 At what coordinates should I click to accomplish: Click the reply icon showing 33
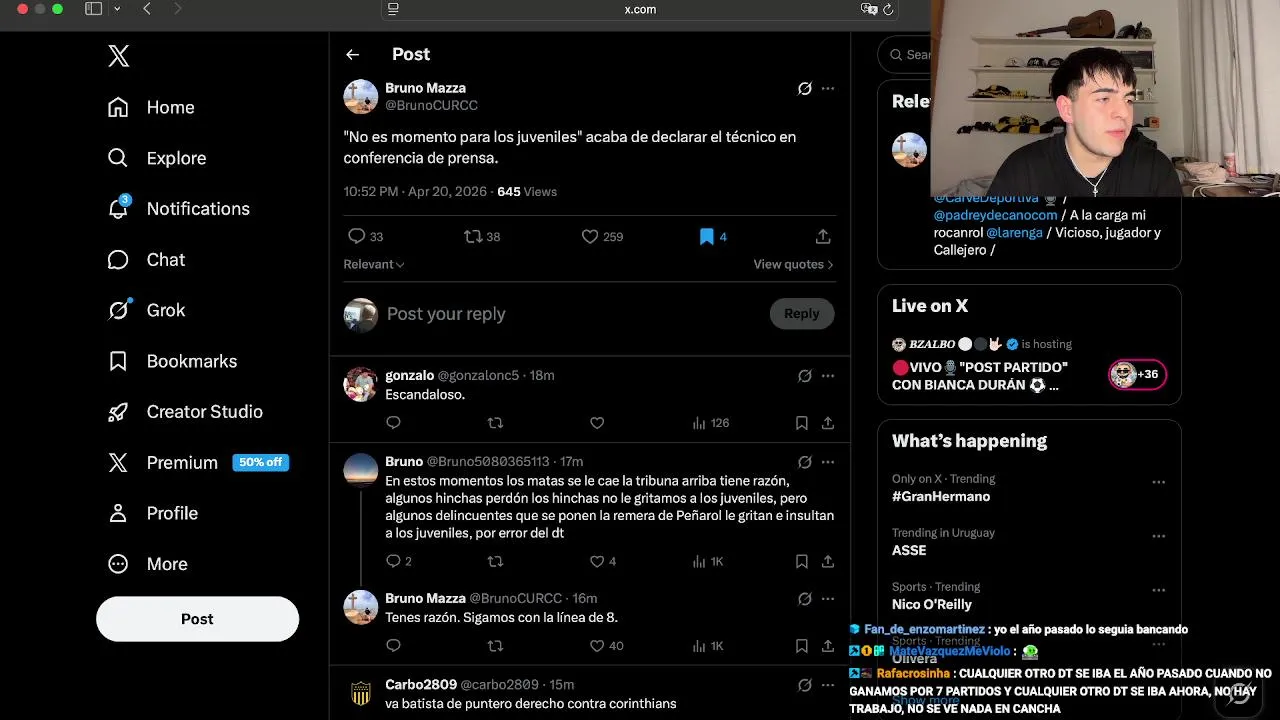[x=365, y=236]
